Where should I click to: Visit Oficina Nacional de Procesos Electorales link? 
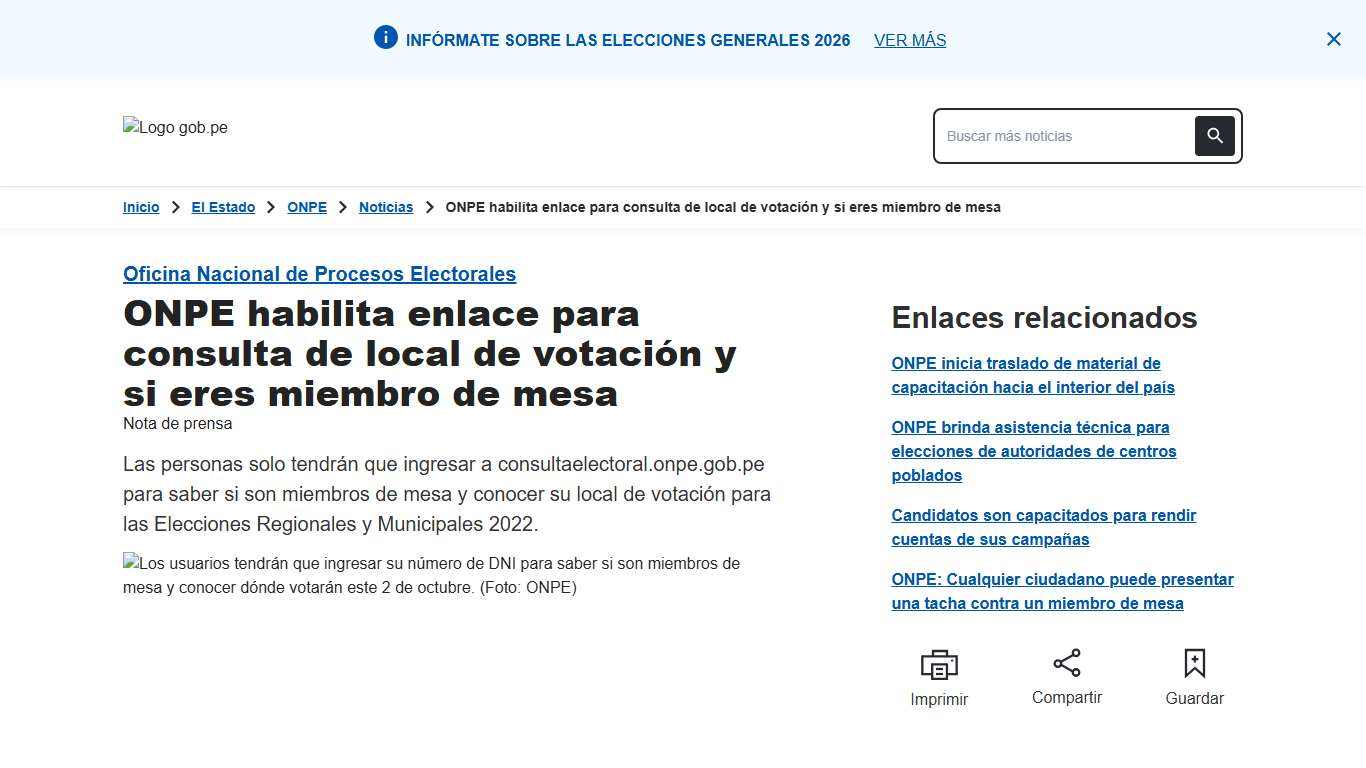[319, 273]
